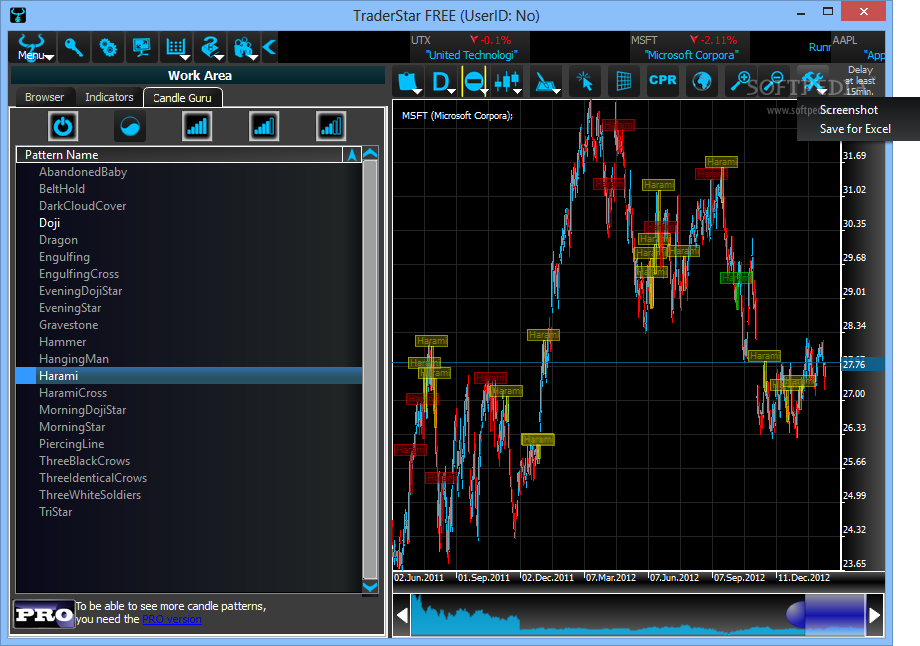Screen dimensions: 920x646
Task: Zoom out with the magnifier minus
Action: (776, 81)
